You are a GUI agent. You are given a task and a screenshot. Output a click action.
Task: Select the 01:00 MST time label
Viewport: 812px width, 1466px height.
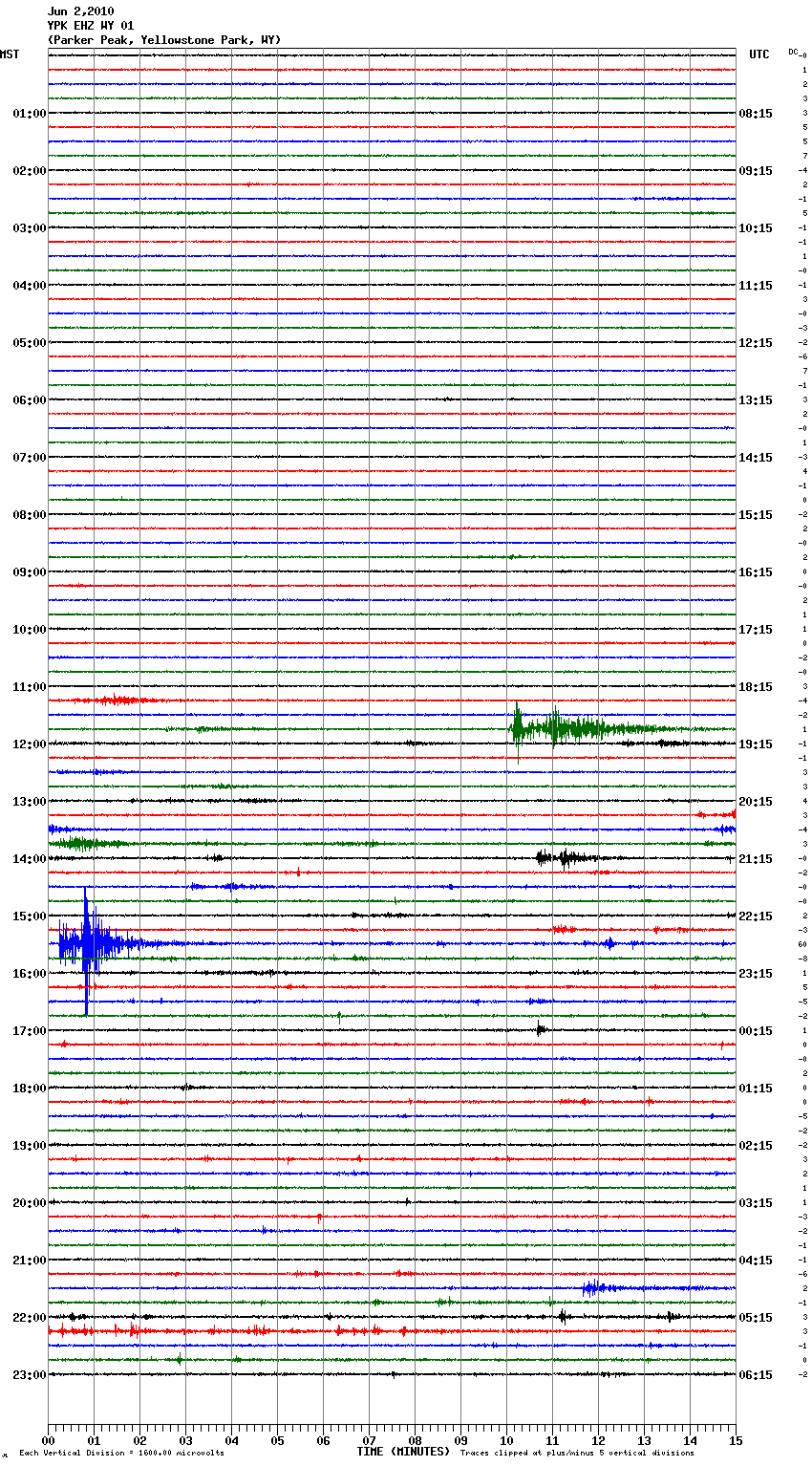pyautogui.click(x=30, y=114)
